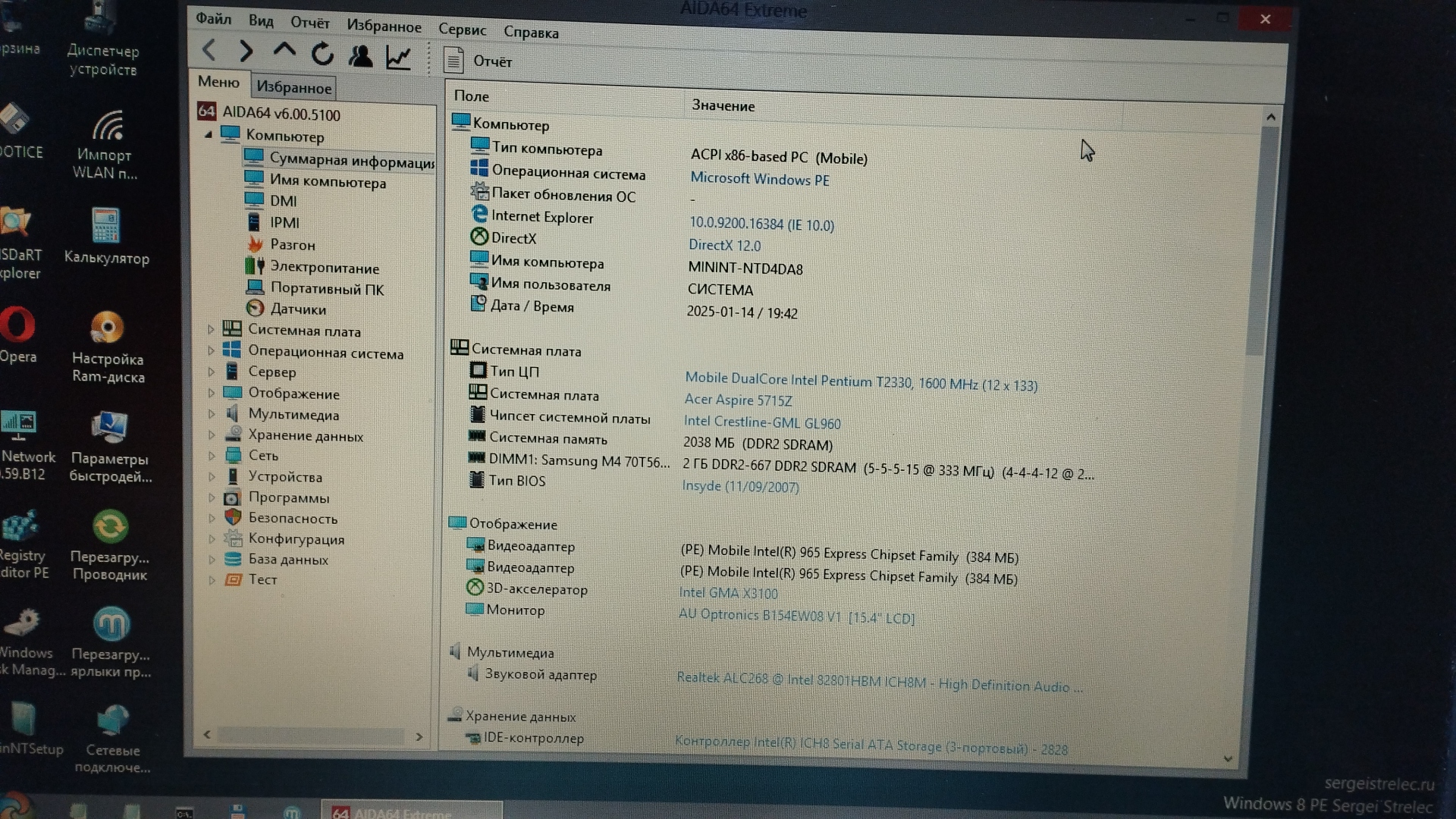
Task: Open Калькулятор desktop icon
Action: [x=106, y=237]
